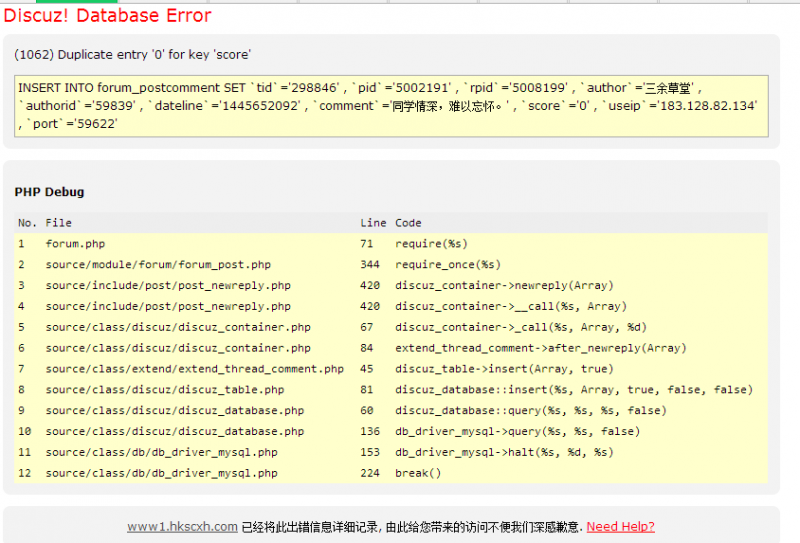Click line number 136 cell
Viewport: 800px width, 543px height.
pos(370,431)
